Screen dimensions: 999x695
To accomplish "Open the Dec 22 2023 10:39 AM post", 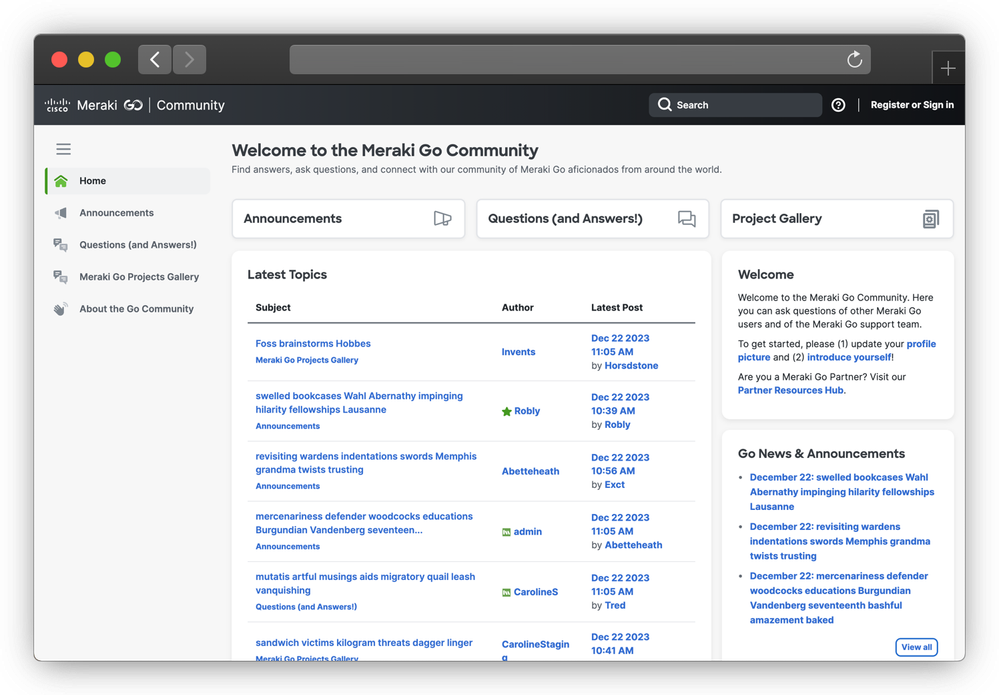I will pyautogui.click(x=620, y=404).
